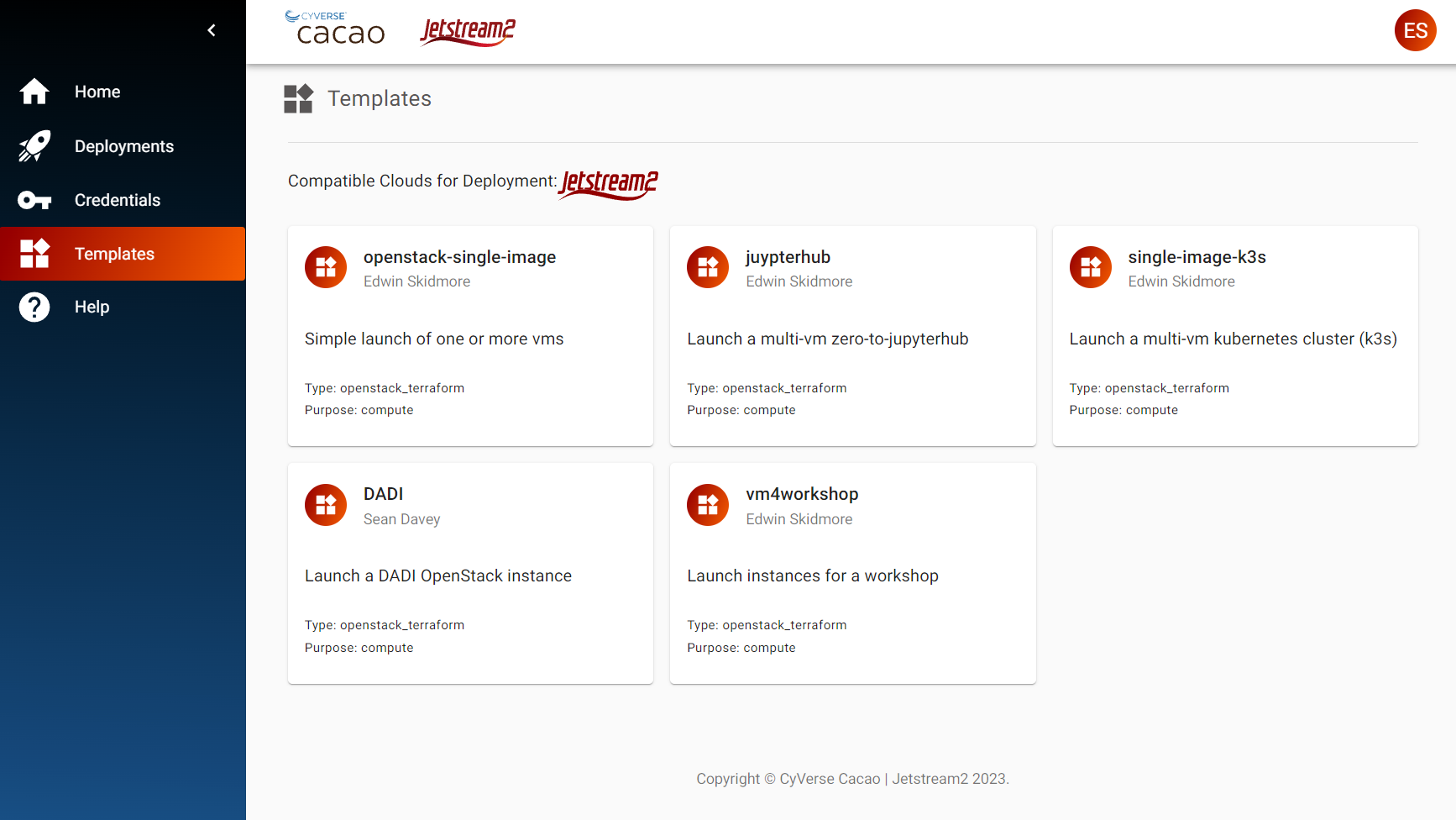Image resolution: width=1456 pixels, height=820 pixels.
Task: Click the juypterhub template icon
Action: [x=708, y=267]
